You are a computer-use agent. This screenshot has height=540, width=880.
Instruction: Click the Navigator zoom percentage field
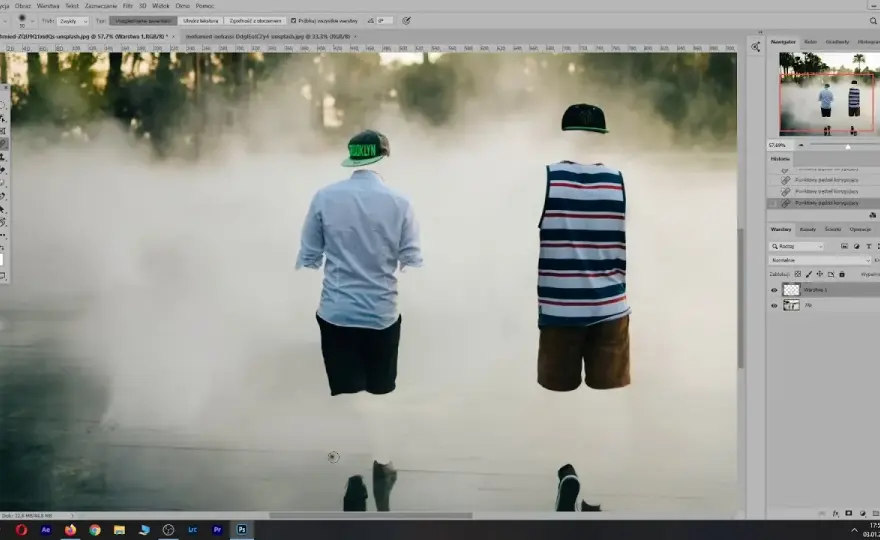pos(779,145)
